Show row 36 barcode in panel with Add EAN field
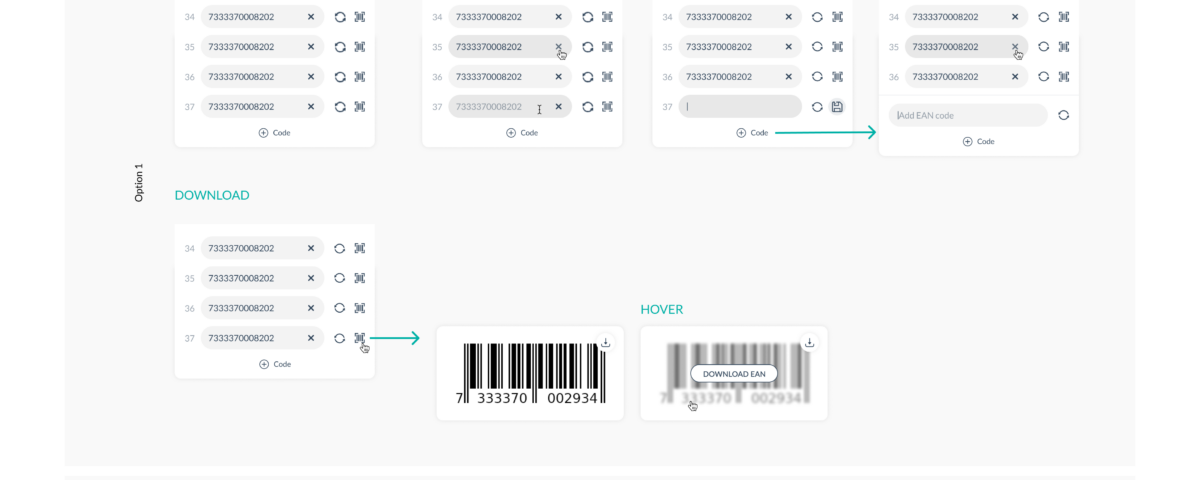This screenshot has height=480, width=1200. pos(1064,77)
